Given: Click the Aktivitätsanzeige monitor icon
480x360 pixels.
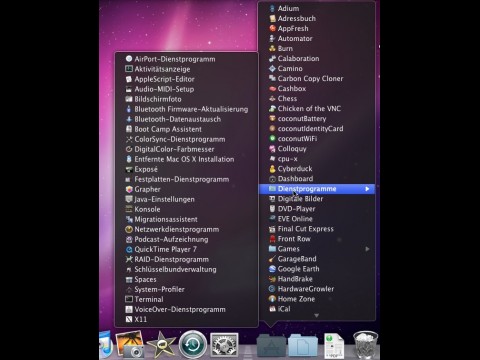Looking at the screenshot, I should tap(129, 69).
